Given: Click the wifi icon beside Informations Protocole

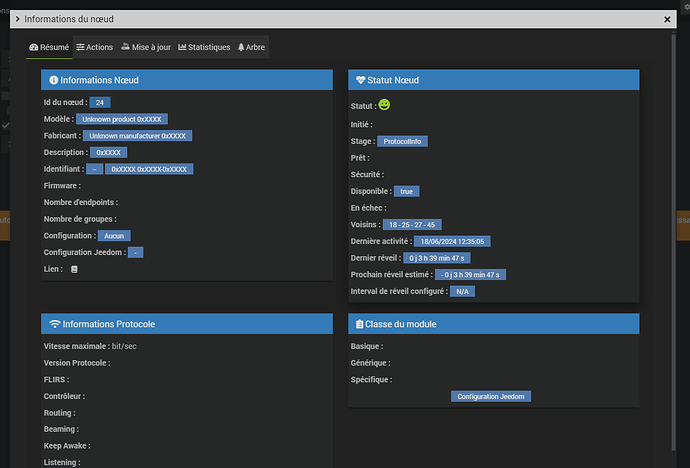Looking at the screenshot, I should (54, 324).
